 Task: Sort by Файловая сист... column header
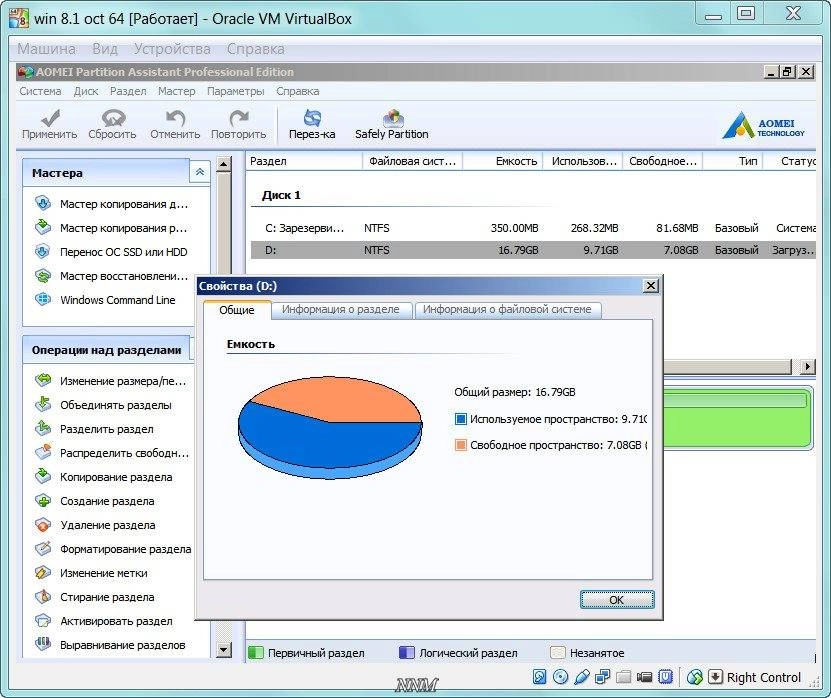point(412,161)
